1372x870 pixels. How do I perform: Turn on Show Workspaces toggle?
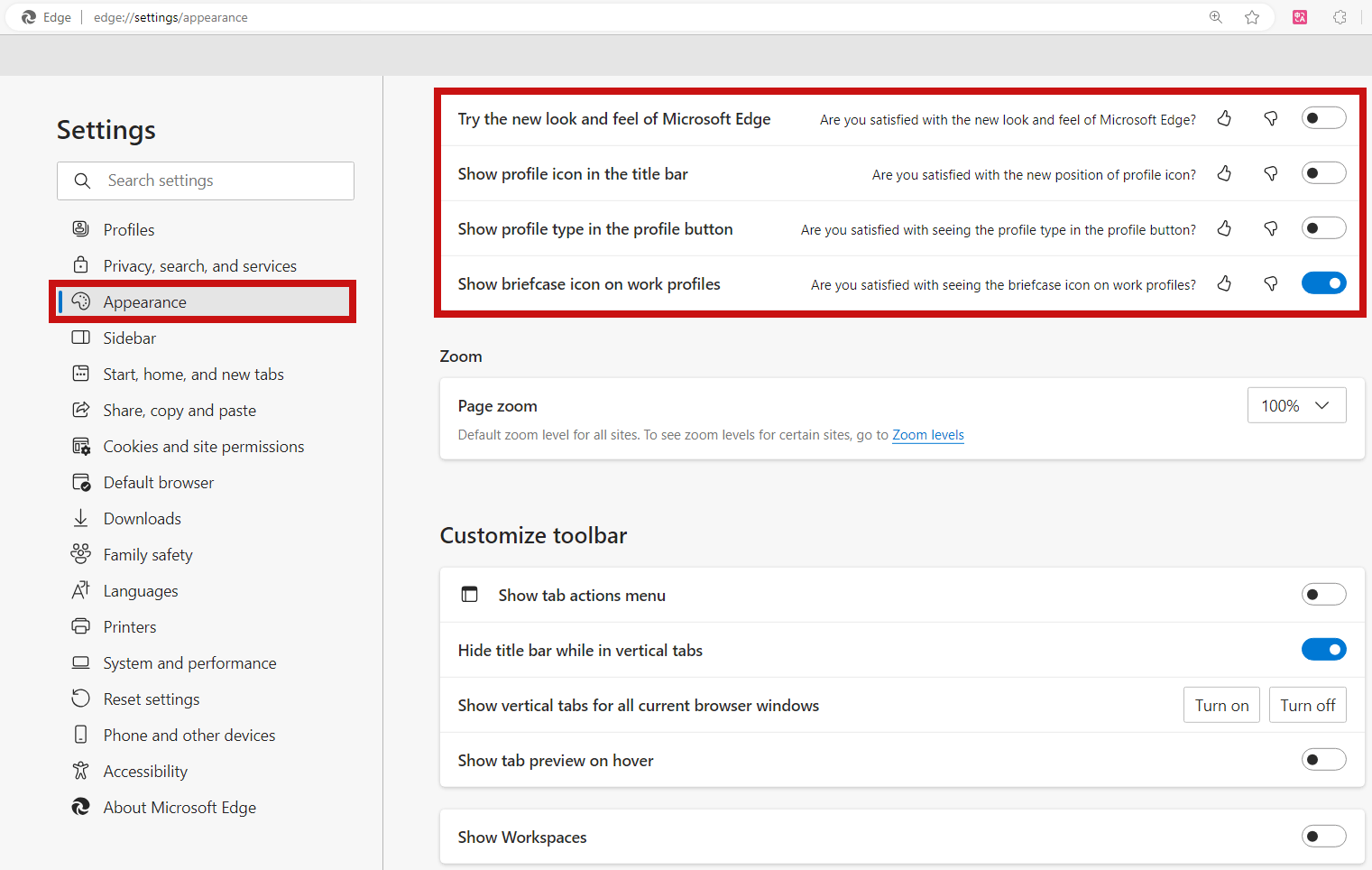1323,837
